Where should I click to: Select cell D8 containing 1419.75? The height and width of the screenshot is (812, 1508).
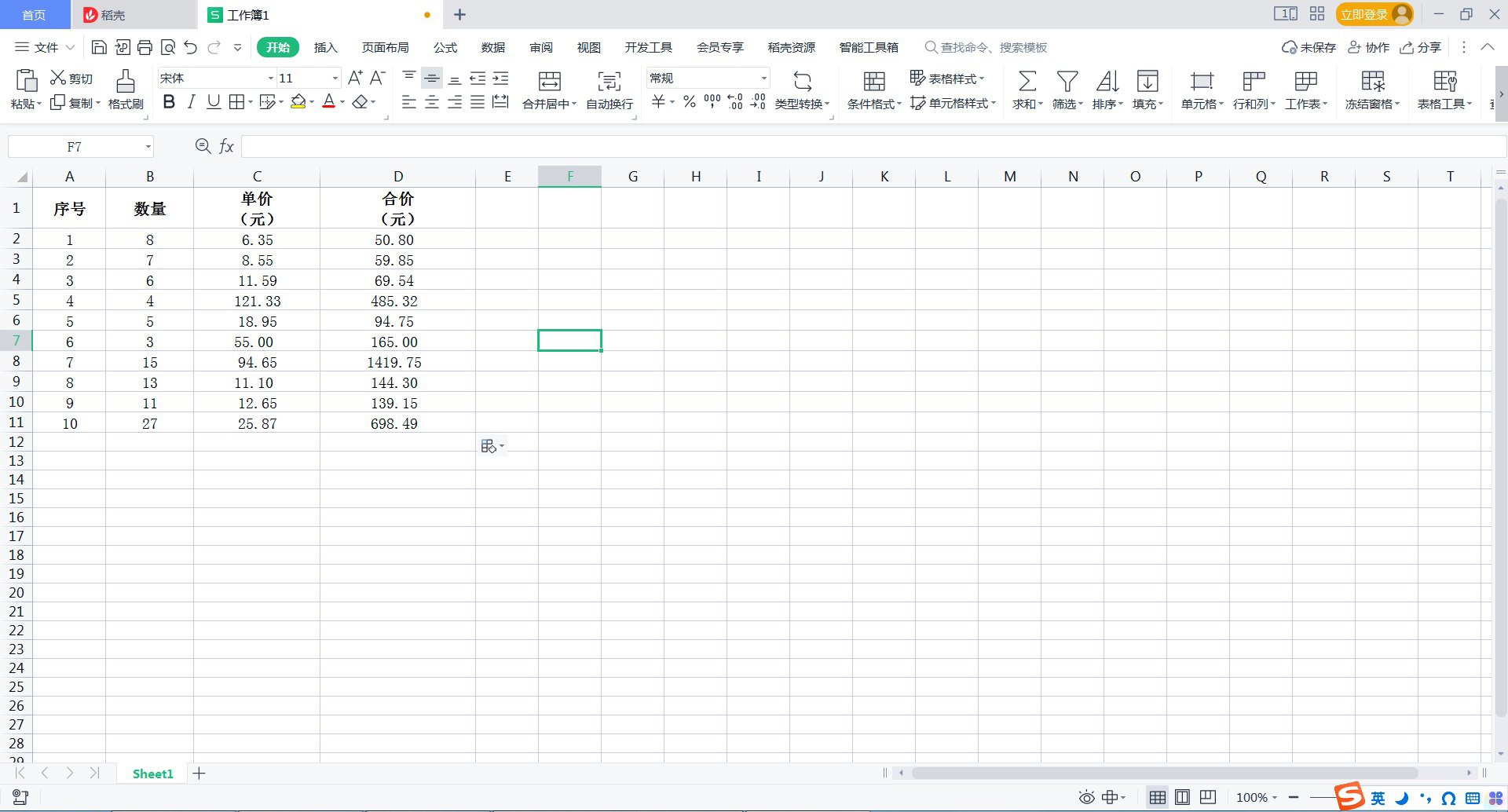click(398, 361)
